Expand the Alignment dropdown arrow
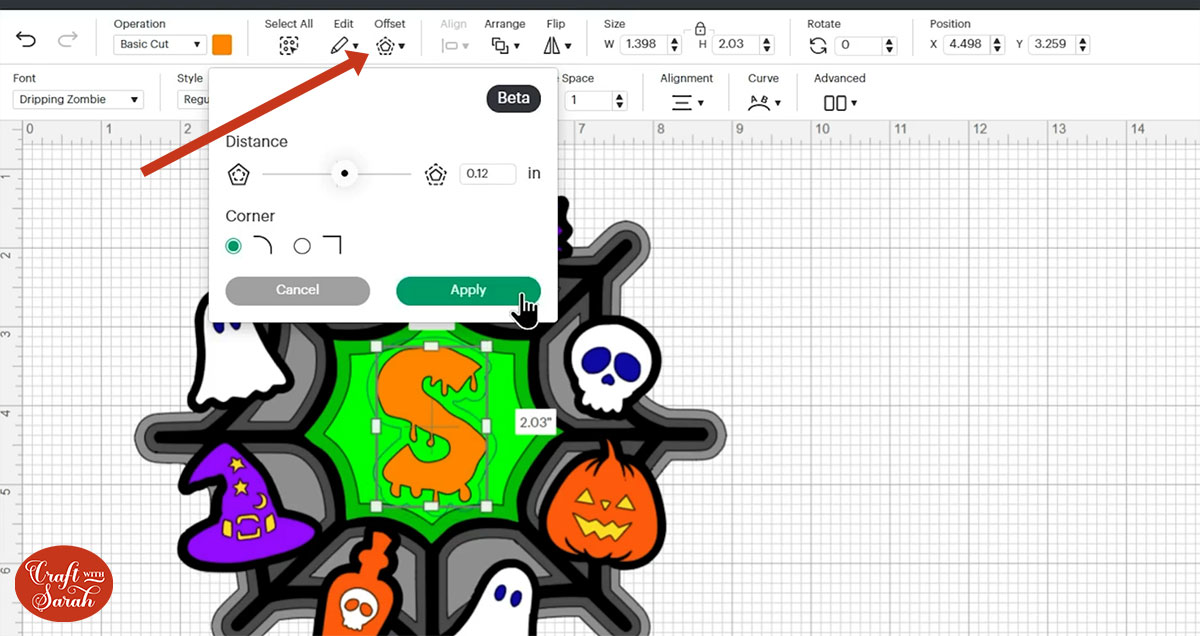Screen dimensions: 1200x636 (700, 103)
